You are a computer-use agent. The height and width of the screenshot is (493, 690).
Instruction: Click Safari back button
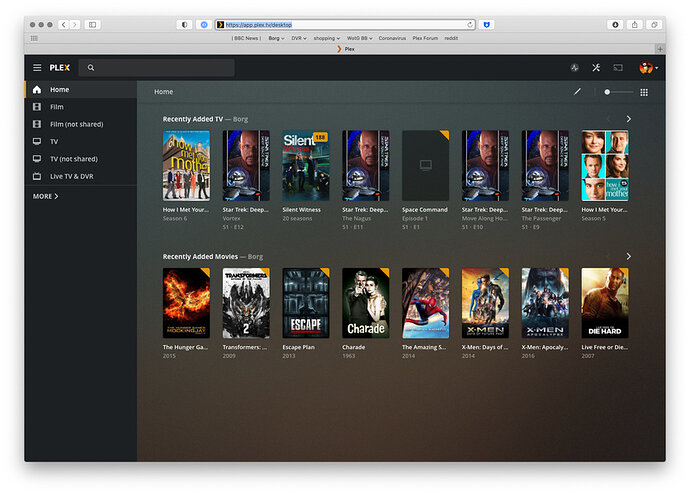tap(64, 25)
